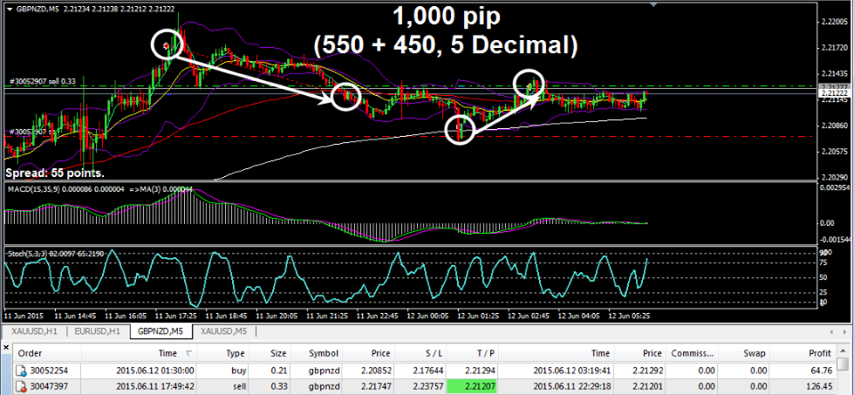The image size is (854, 395).
Task: Click the triangle next to GBPNZD,M5 chart title
Action: point(9,9)
